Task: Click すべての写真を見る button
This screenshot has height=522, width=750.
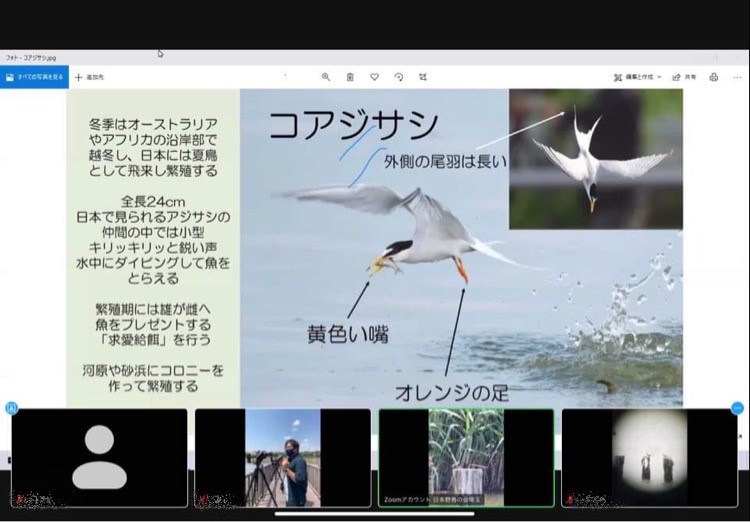Action: 35,77
